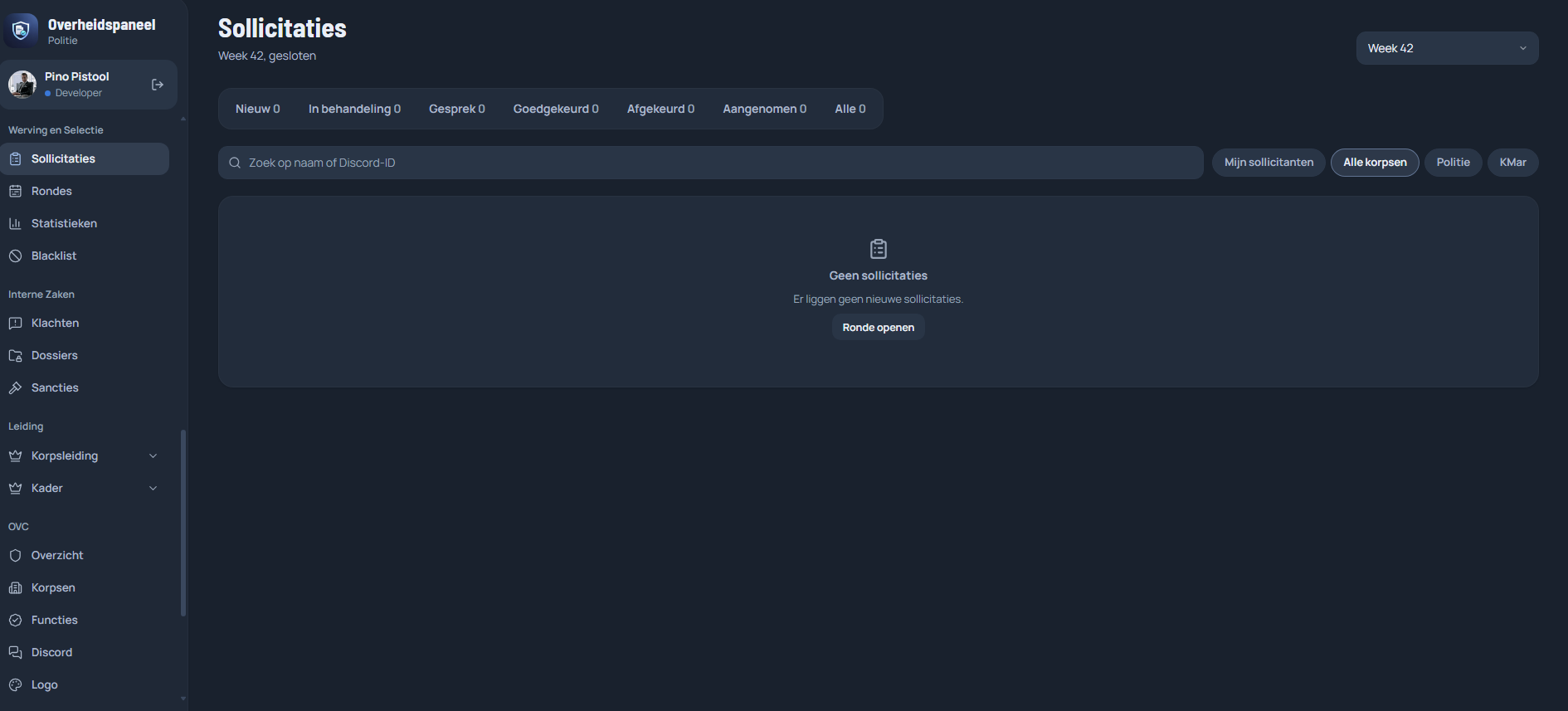The height and width of the screenshot is (711, 1568).
Task: Toggle the Mijn sollicitanten filter
Action: (1269, 163)
